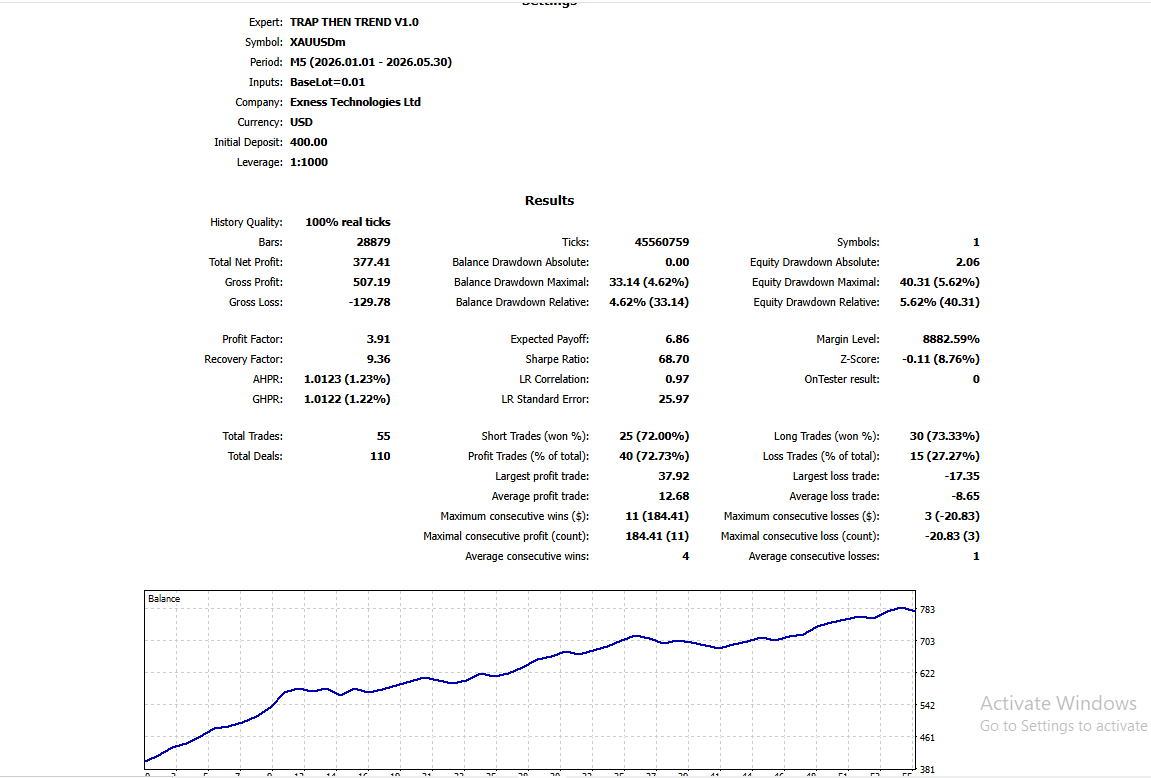Screen dimensions: 1151x778
Task: Click the average consecutive losses value 1
Action: click(x=976, y=556)
